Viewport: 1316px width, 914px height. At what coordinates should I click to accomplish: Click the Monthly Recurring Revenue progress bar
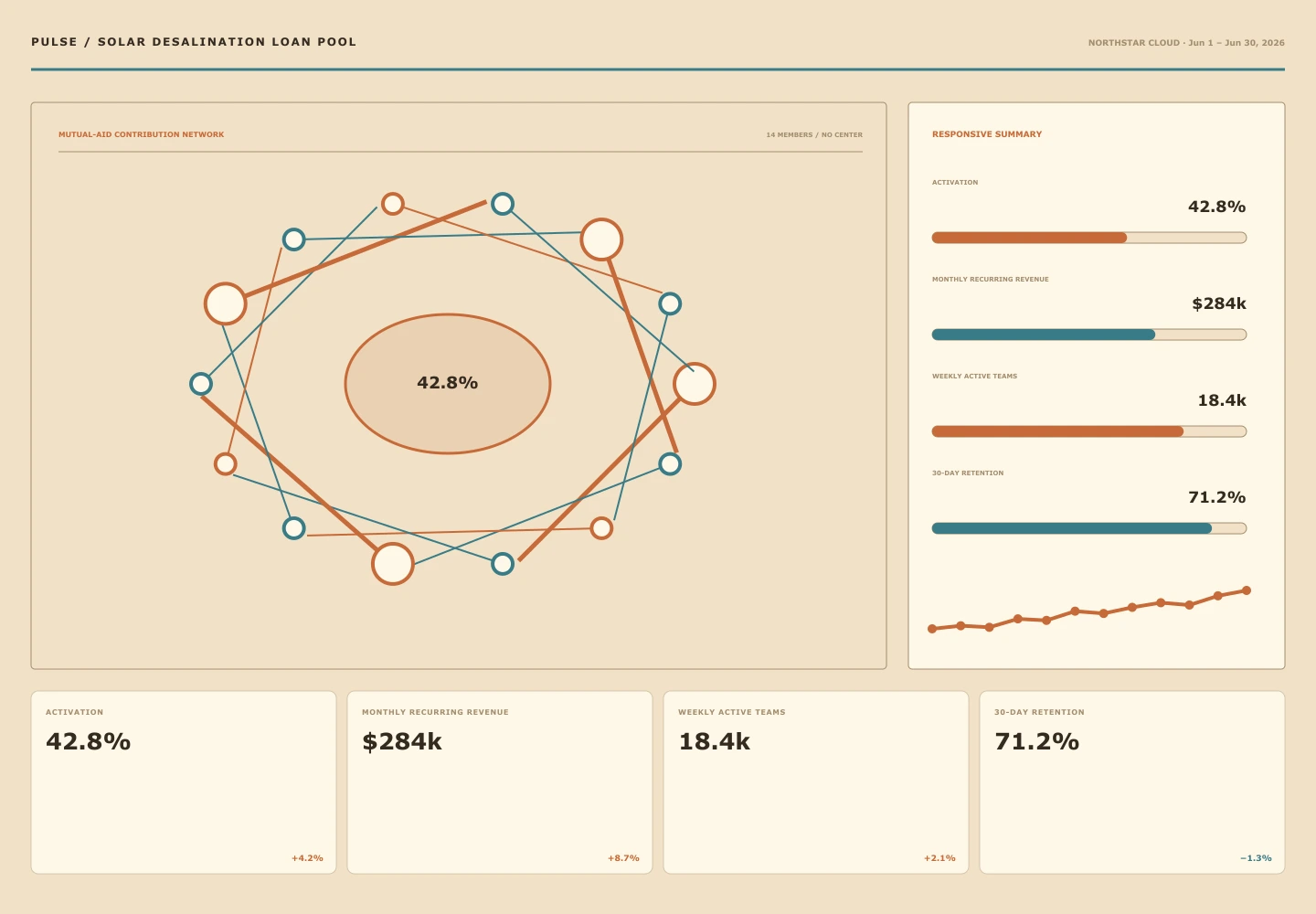(x=1089, y=335)
